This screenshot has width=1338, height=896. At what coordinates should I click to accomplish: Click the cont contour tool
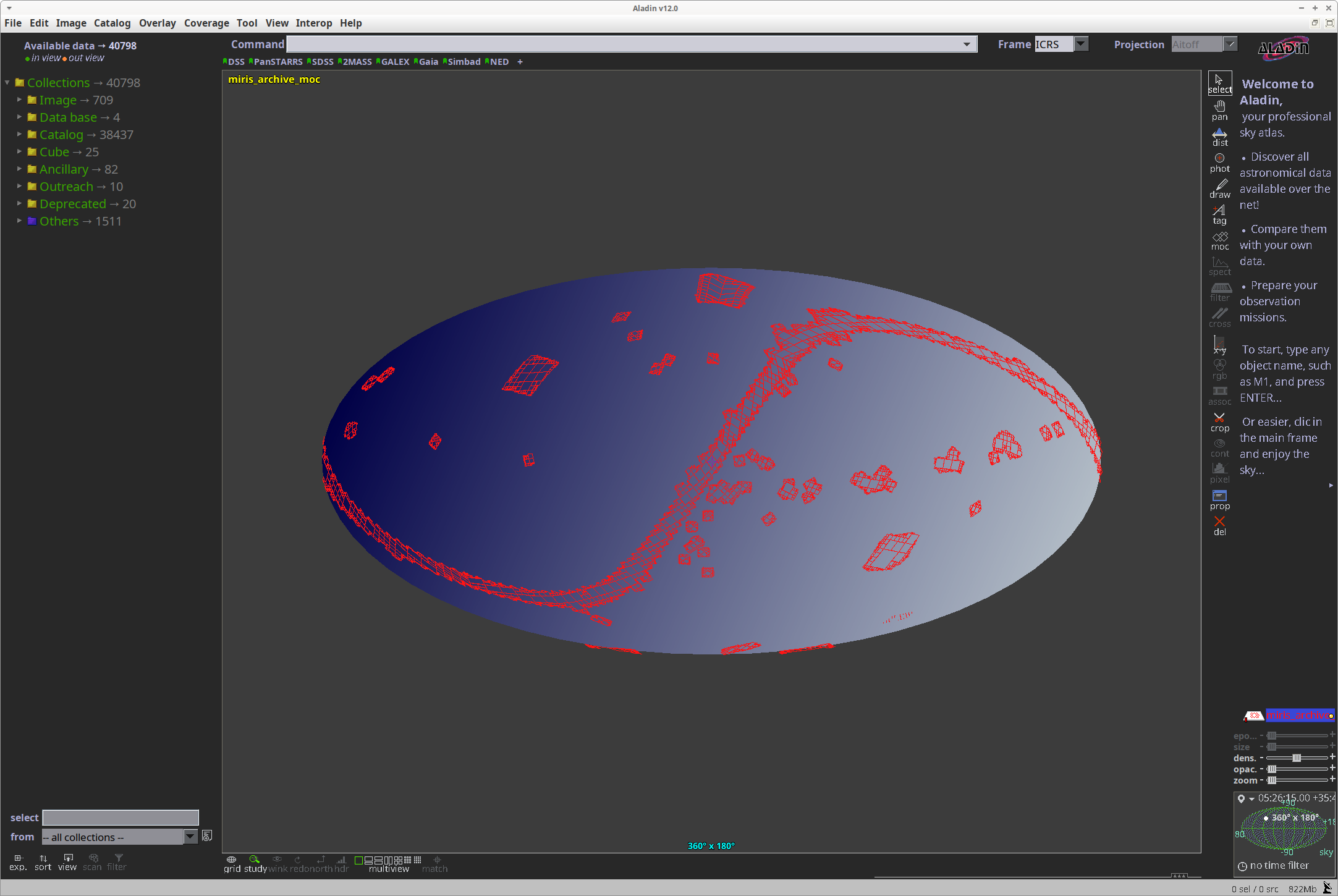1219,448
